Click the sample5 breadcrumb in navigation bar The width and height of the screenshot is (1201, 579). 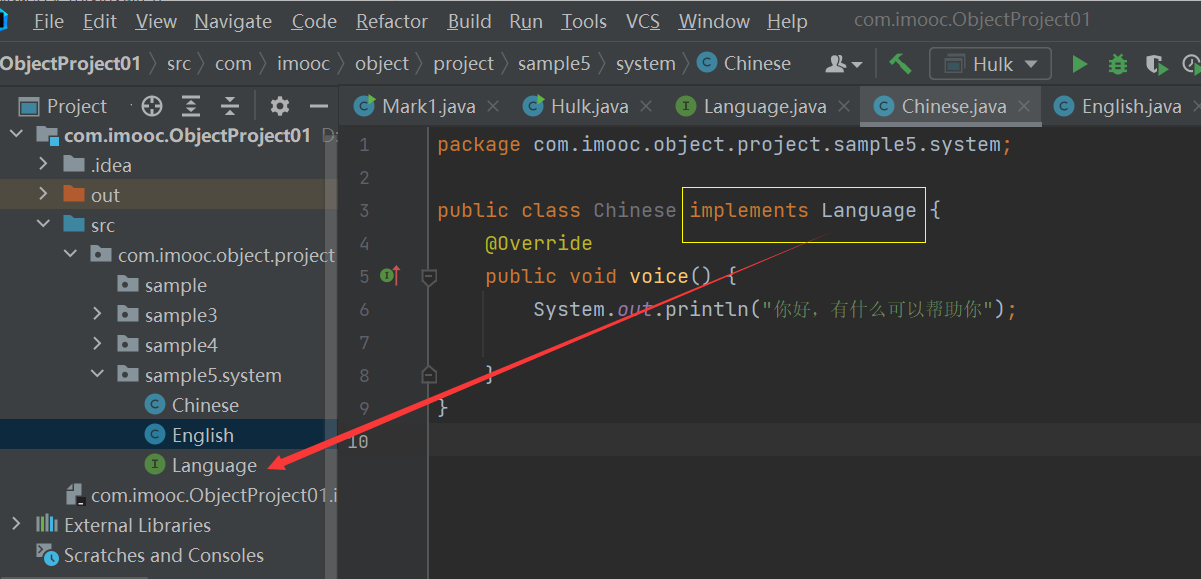[x=554, y=64]
